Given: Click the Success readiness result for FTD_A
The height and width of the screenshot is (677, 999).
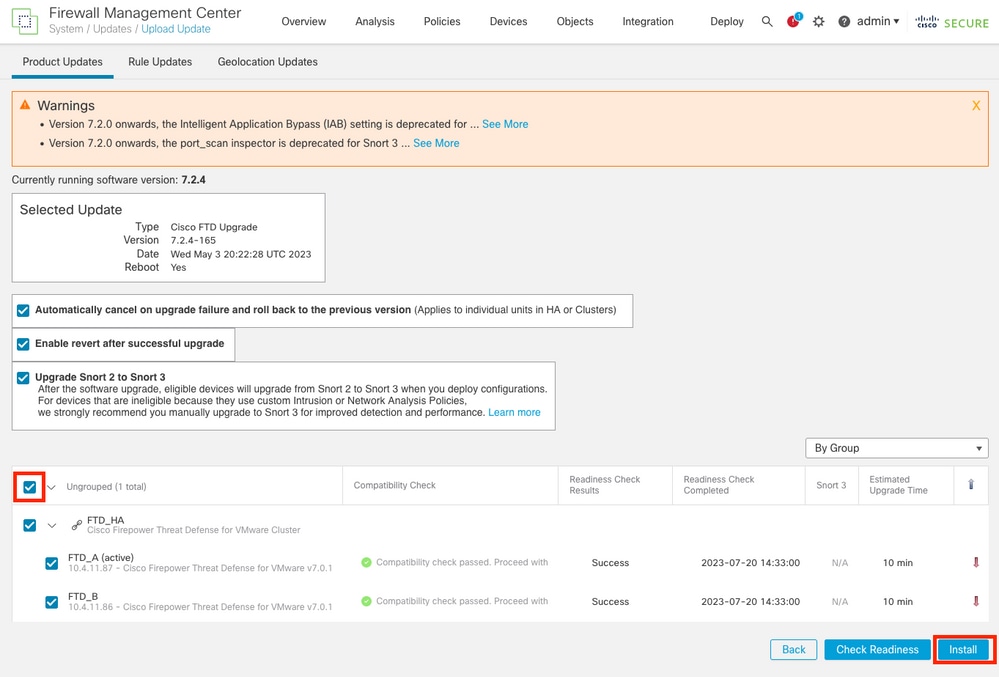Looking at the screenshot, I should point(610,563).
